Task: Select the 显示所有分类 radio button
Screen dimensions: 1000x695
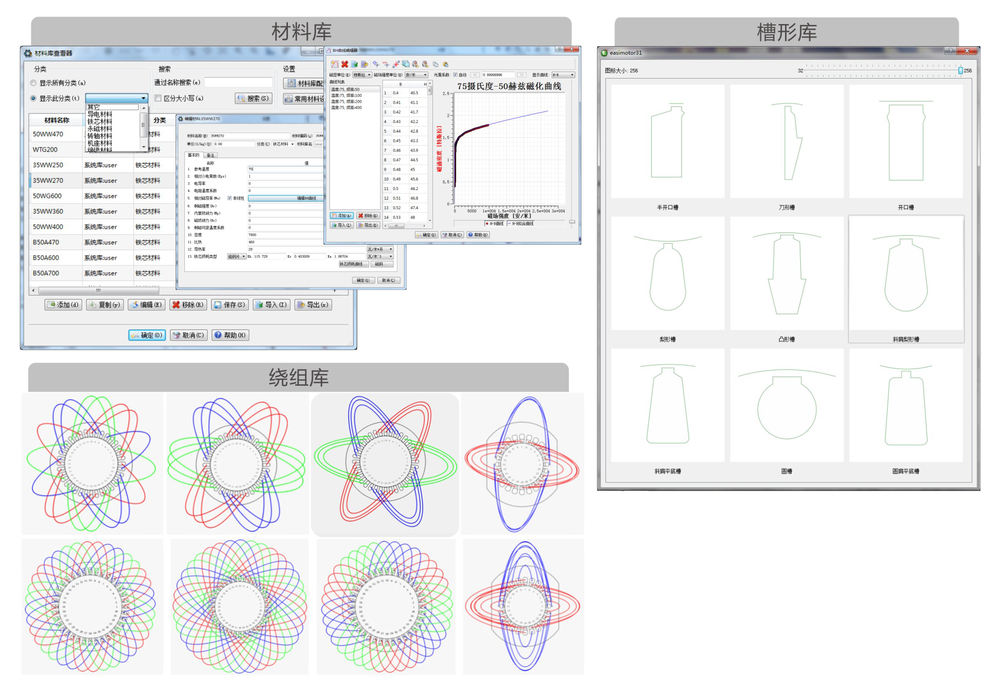Action: tap(33, 83)
